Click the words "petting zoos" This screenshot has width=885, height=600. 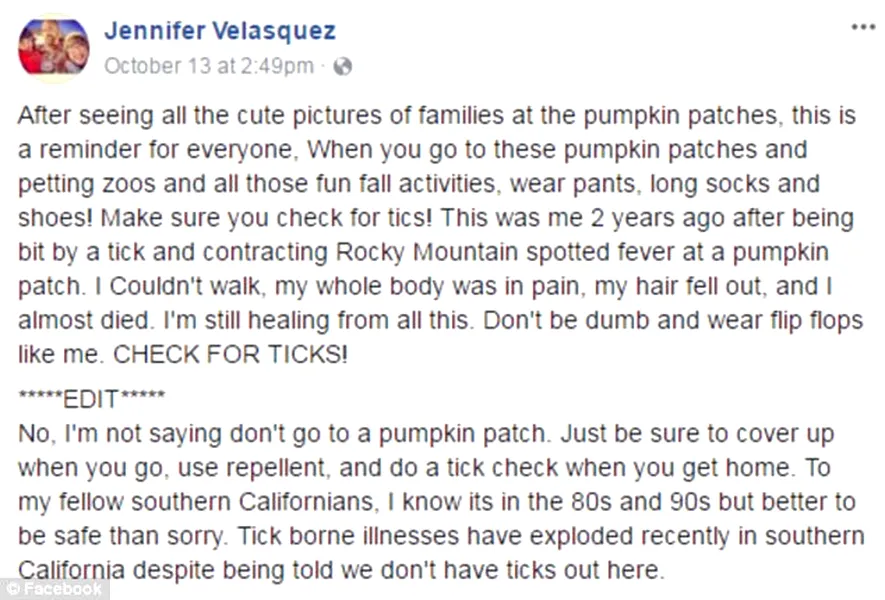[x=68, y=185]
